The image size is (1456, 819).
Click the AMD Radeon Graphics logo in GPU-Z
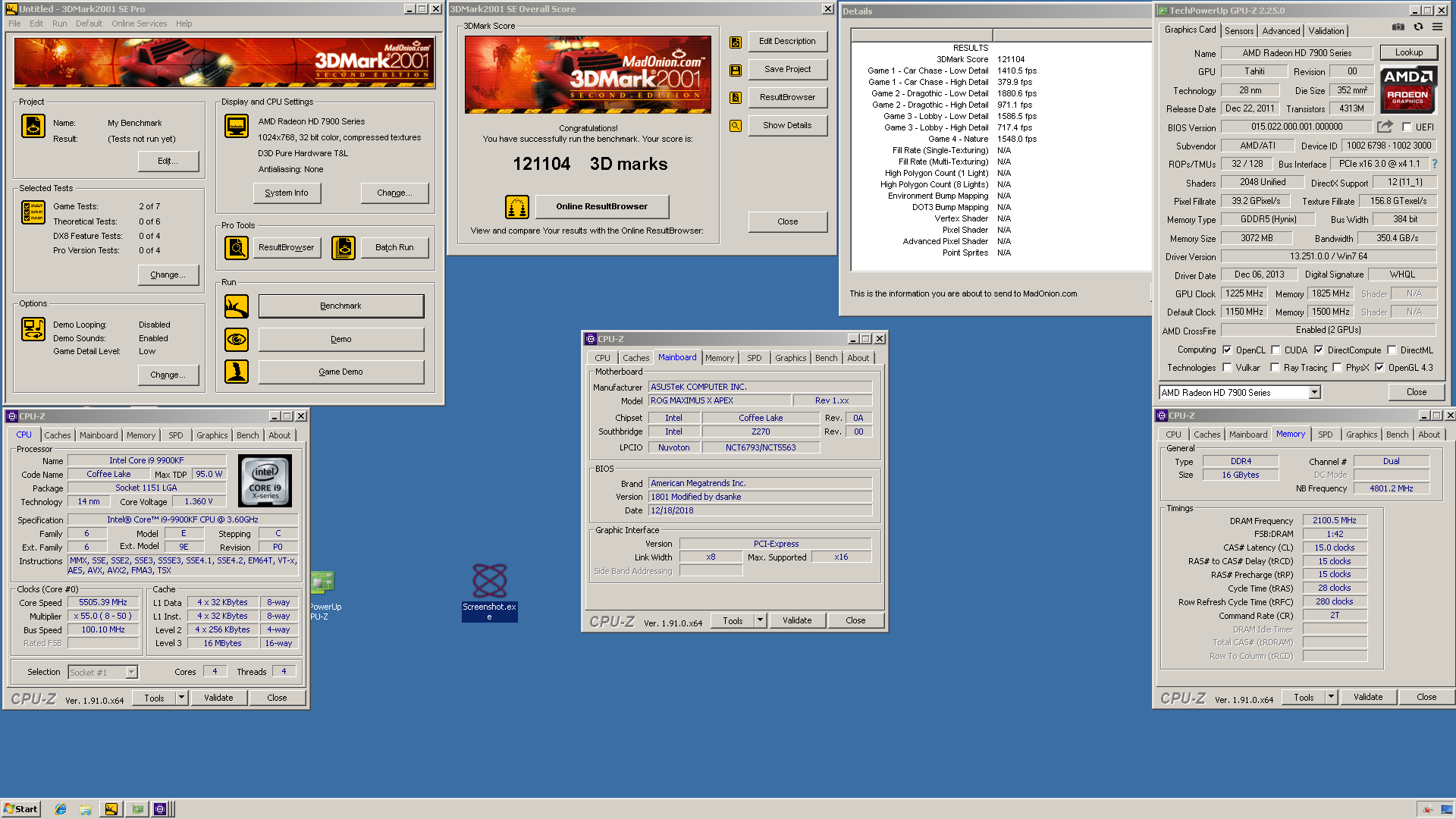(1408, 89)
